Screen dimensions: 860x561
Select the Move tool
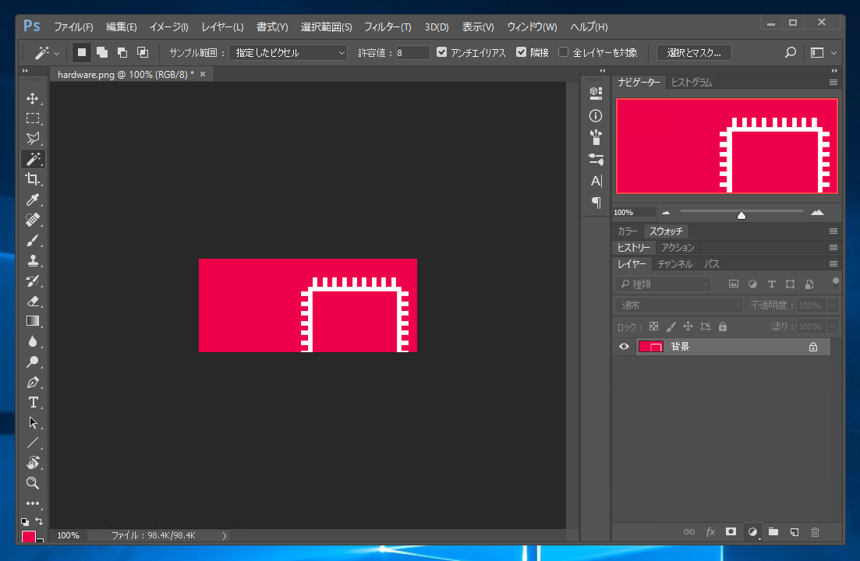32,99
